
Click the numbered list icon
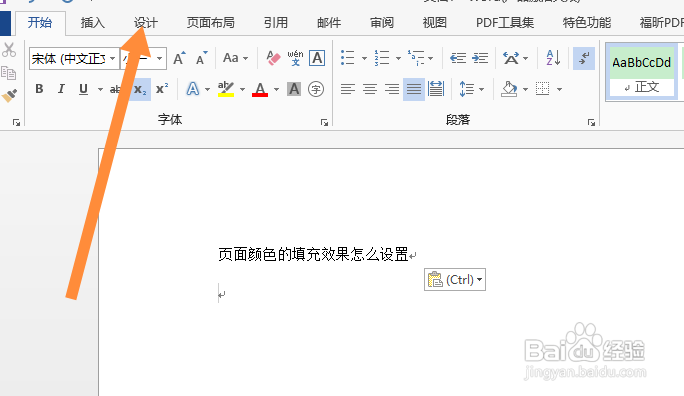click(x=382, y=58)
